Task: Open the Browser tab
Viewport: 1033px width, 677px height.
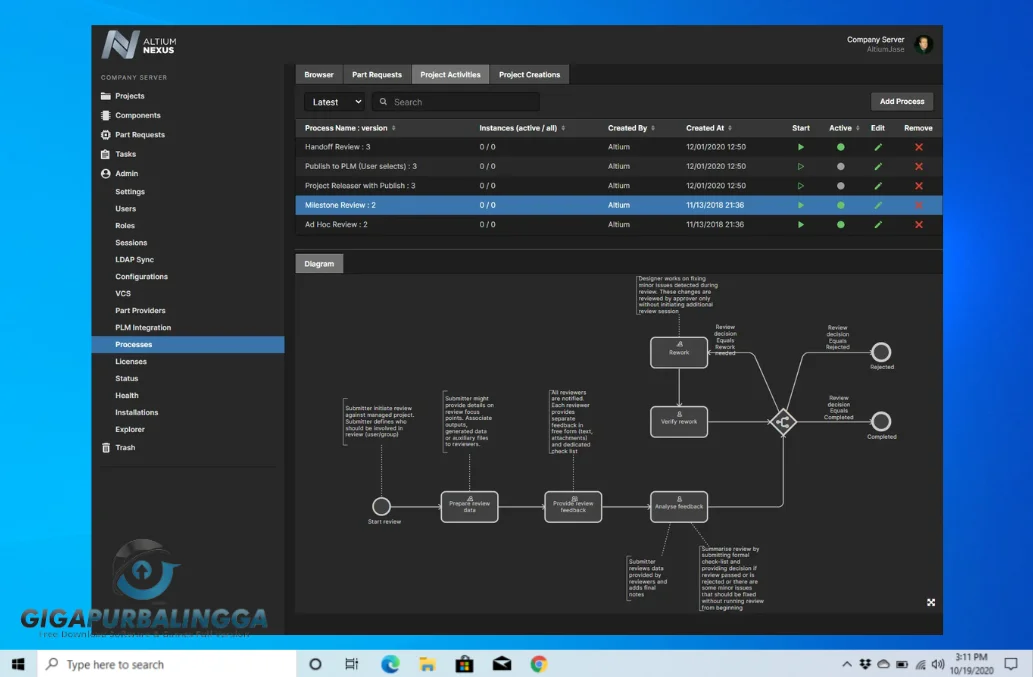Action: click(318, 74)
